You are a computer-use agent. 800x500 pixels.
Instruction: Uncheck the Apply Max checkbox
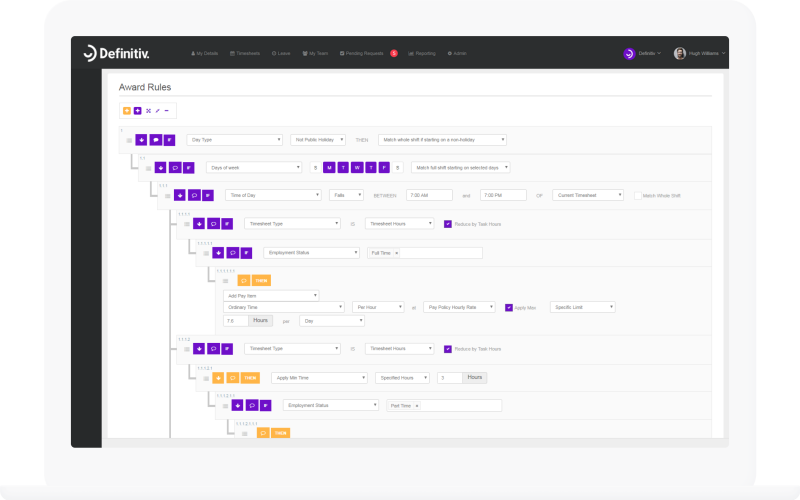(x=509, y=308)
